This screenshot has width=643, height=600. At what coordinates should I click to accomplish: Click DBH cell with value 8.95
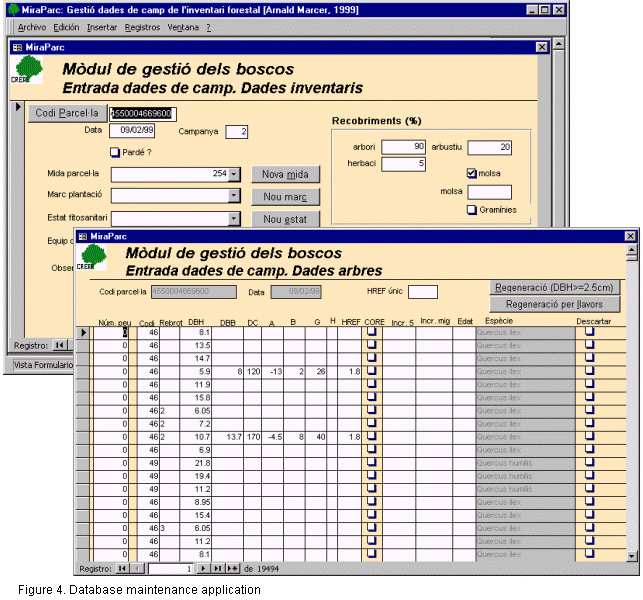196,502
